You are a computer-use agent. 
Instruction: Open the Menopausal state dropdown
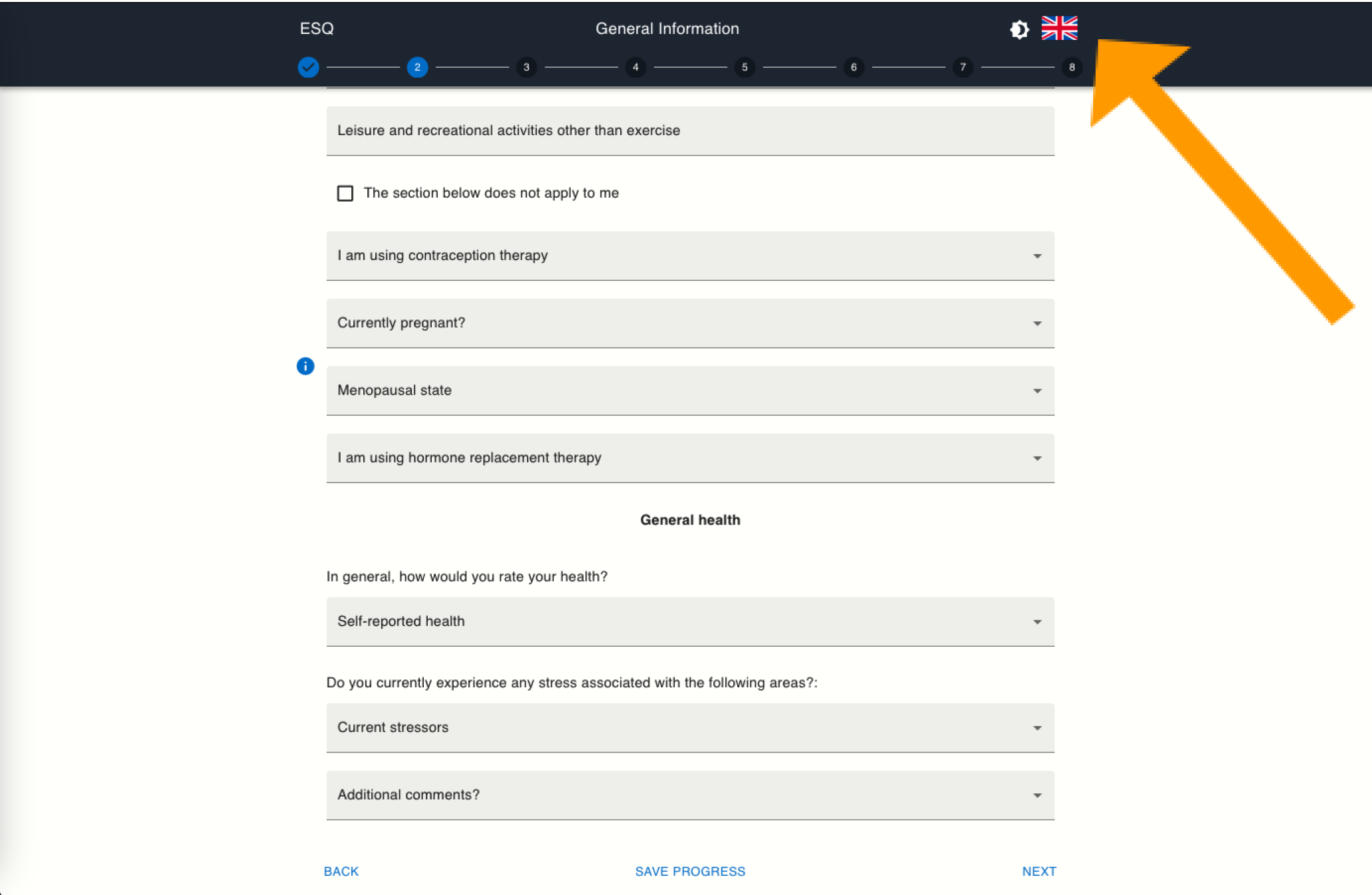coord(690,391)
